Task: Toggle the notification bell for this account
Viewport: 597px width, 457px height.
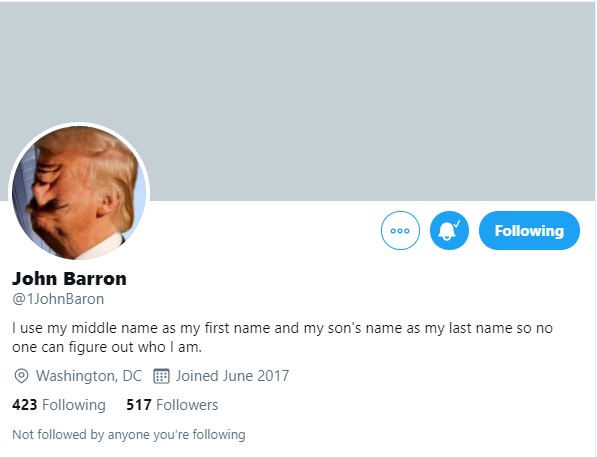Action: point(449,230)
